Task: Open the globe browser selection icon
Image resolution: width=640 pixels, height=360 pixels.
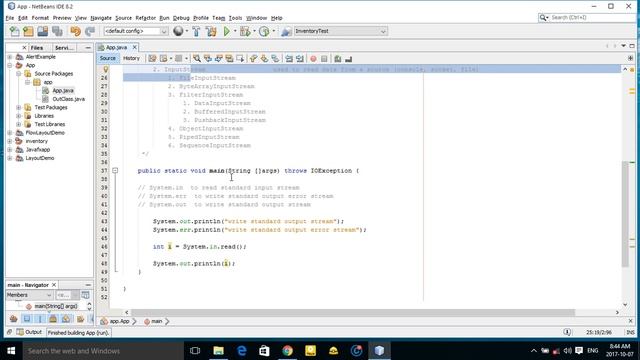Action: coord(178,31)
